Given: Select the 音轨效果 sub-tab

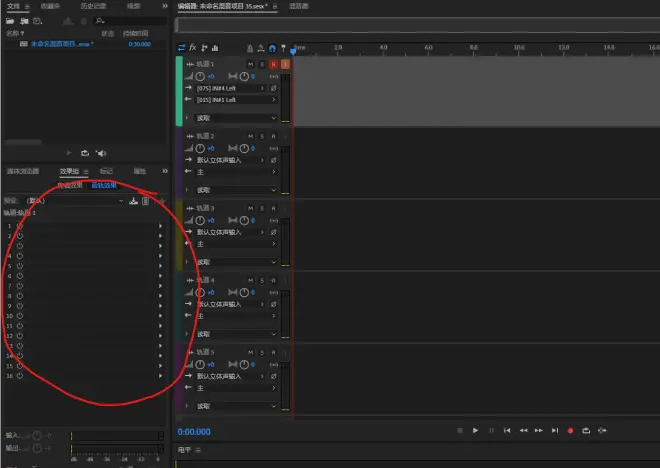Looking at the screenshot, I should click(104, 185).
